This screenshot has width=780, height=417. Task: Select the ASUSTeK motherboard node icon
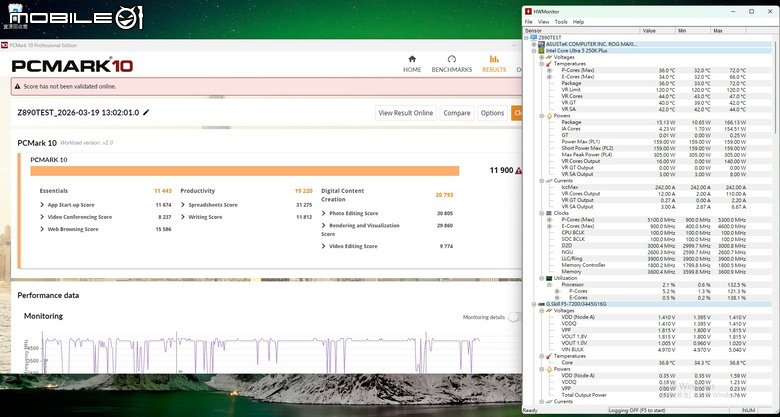pyautogui.click(x=541, y=44)
